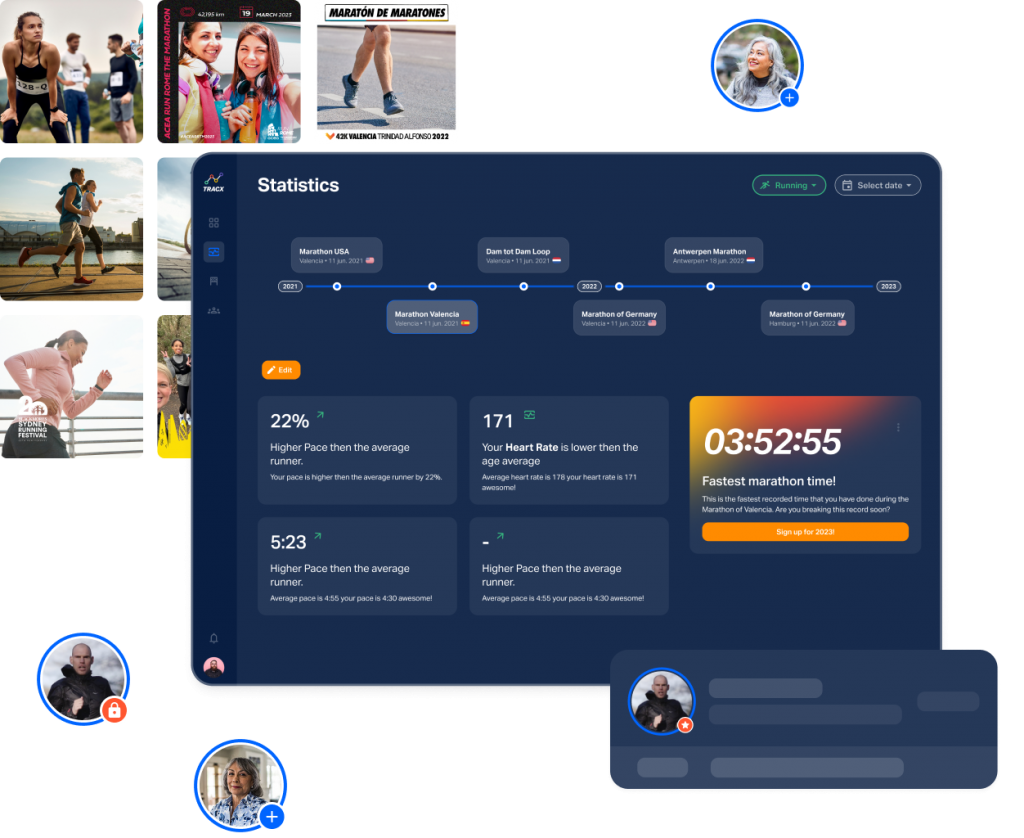Select the Marathon Valencia timeline card

click(x=432, y=317)
